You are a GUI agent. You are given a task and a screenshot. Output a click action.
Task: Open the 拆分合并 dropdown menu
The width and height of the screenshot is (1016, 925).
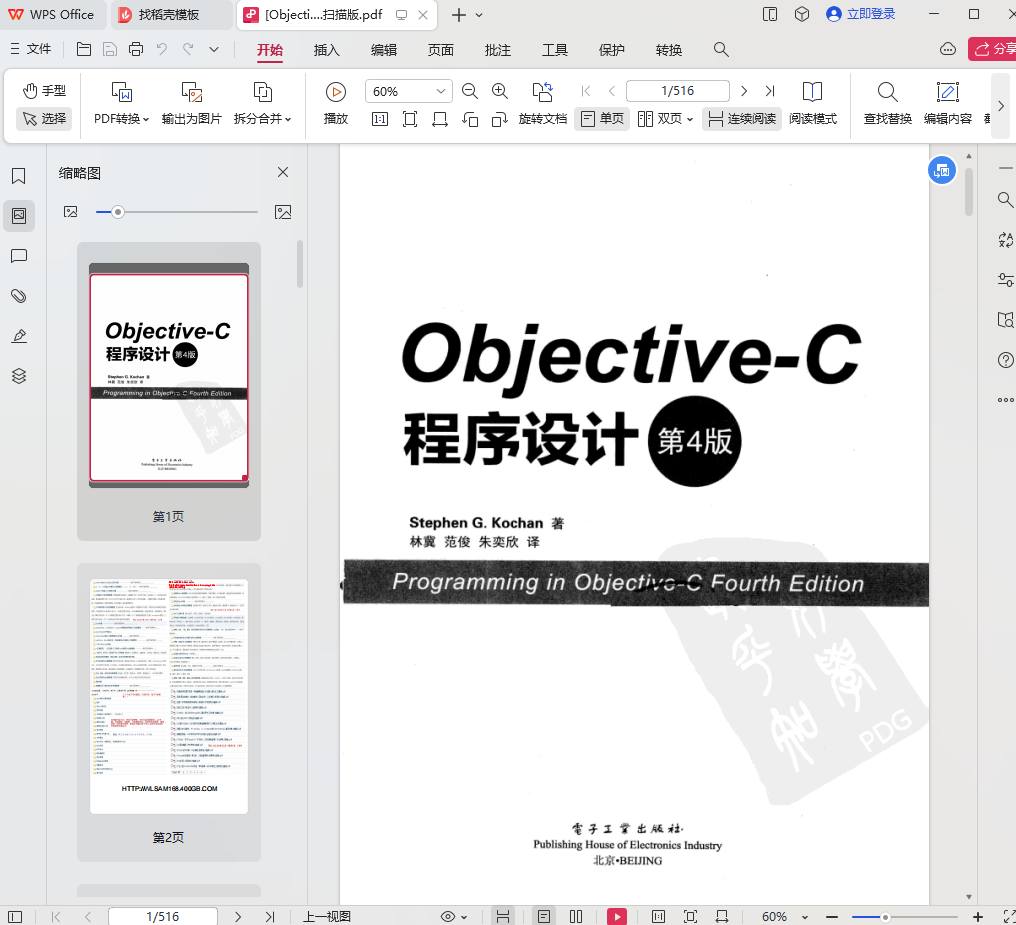pos(262,118)
